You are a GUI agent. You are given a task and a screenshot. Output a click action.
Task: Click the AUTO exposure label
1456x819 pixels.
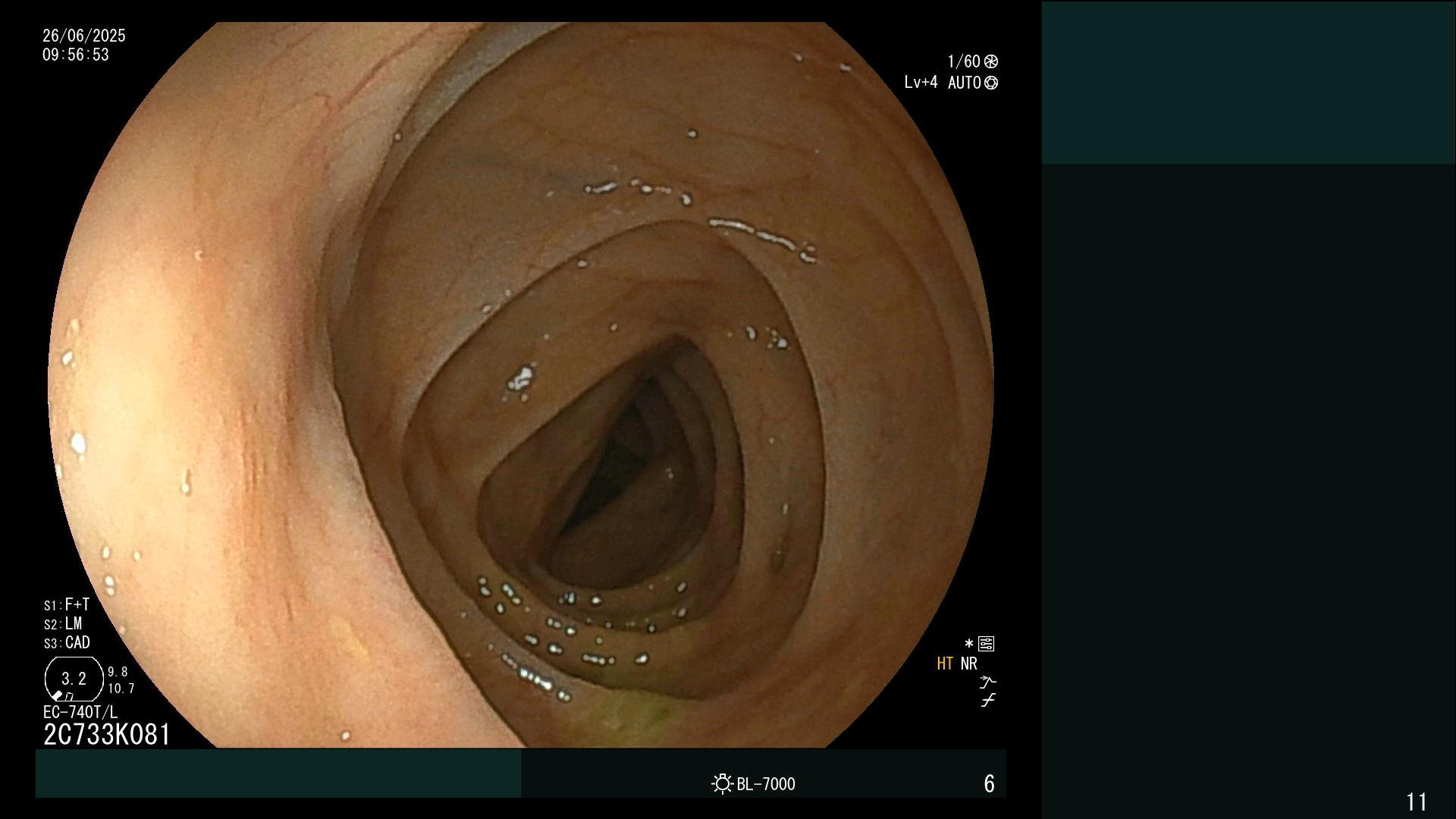965,83
